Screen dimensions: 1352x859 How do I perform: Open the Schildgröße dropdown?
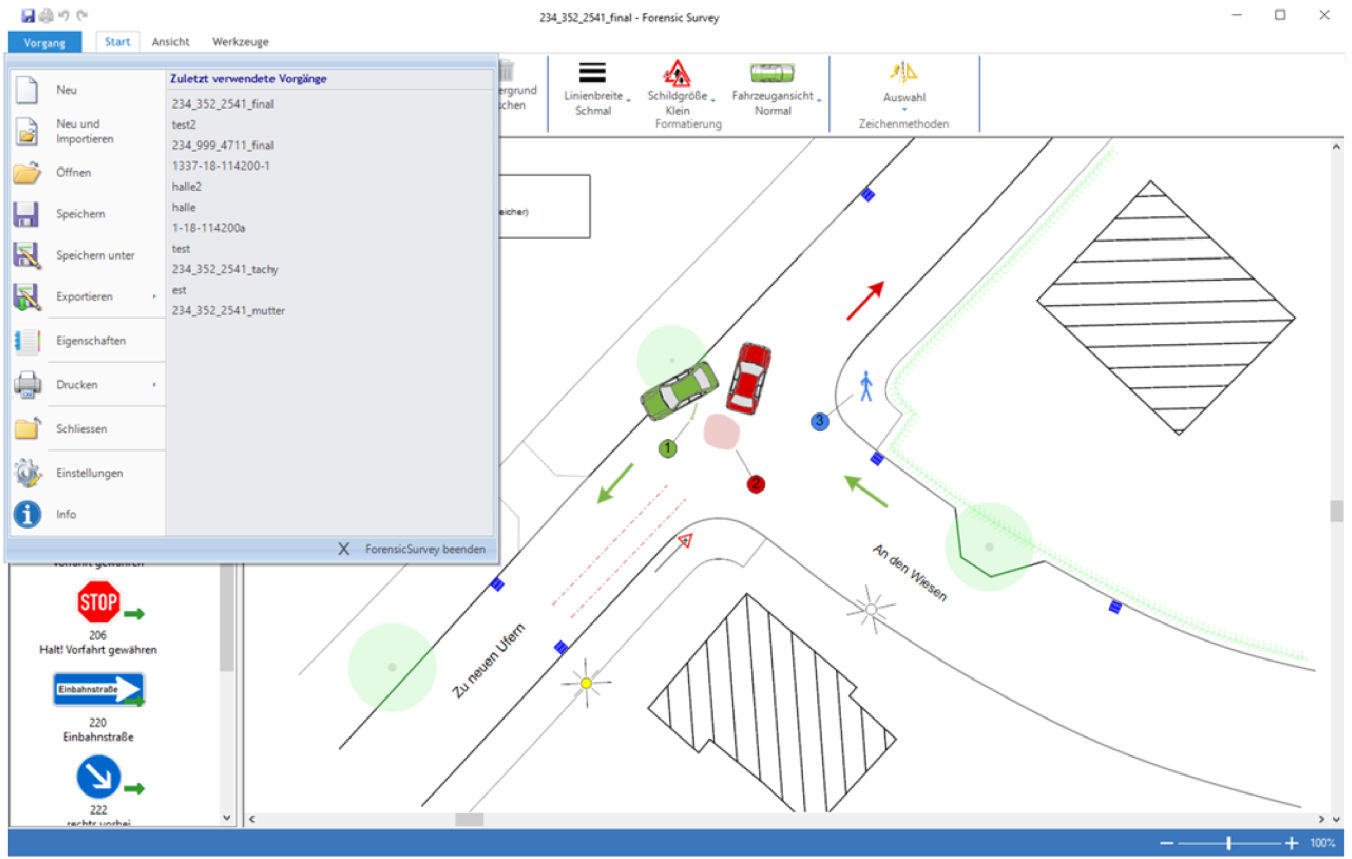(x=677, y=96)
